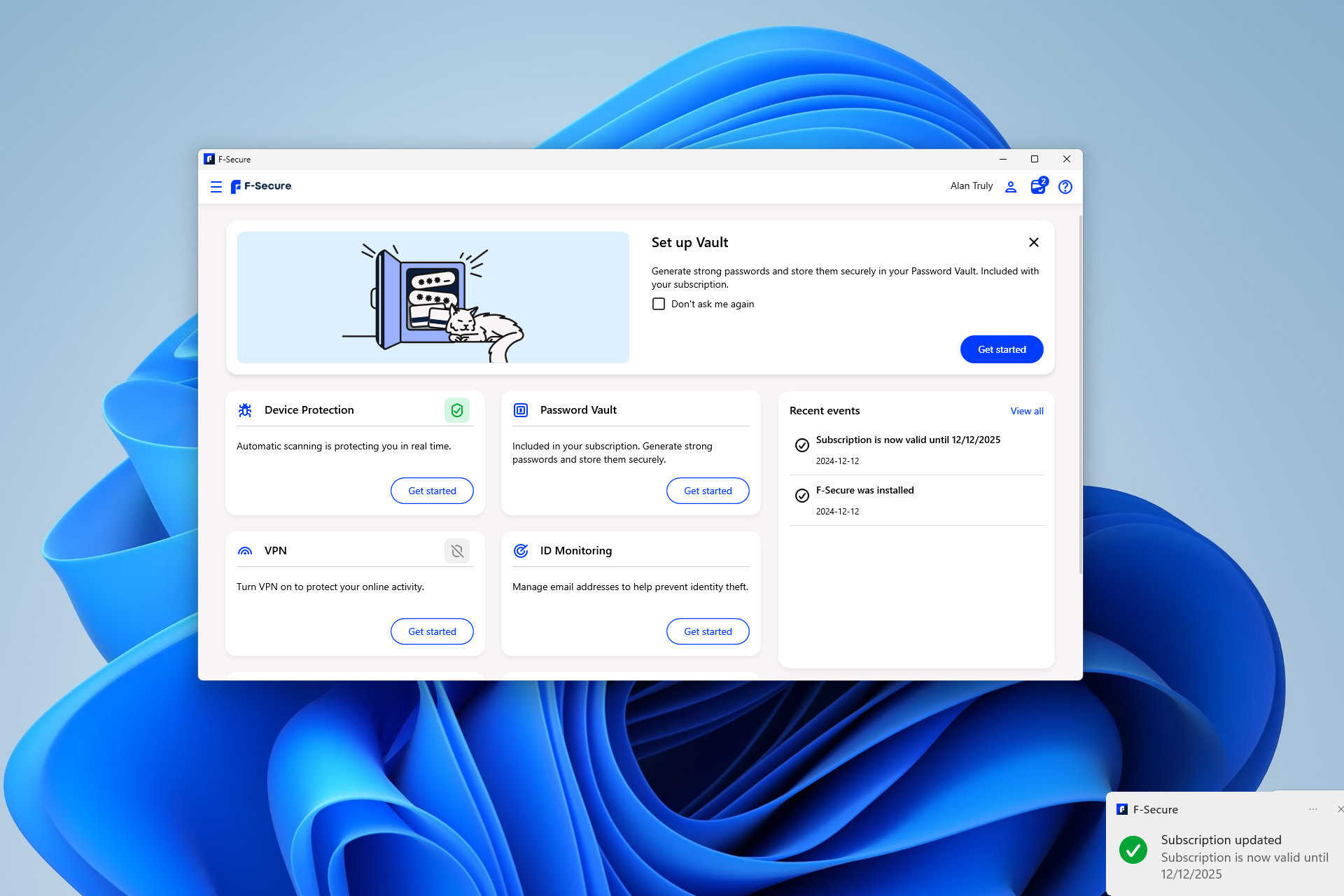
Task: Open the user account profile icon
Action: 1013,186
